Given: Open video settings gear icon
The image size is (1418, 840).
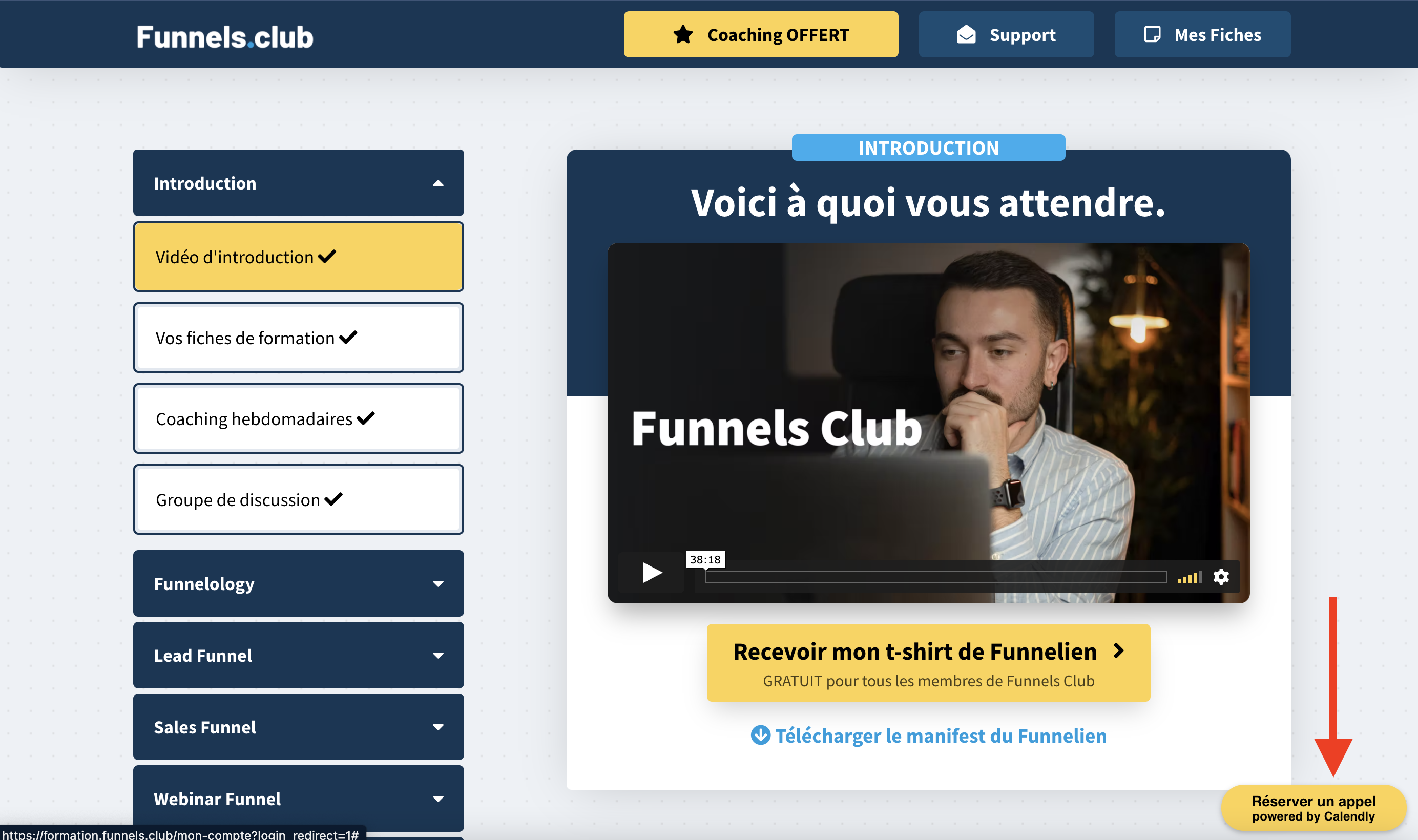Looking at the screenshot, I should pyautogui.click(x=1221, y=576).
